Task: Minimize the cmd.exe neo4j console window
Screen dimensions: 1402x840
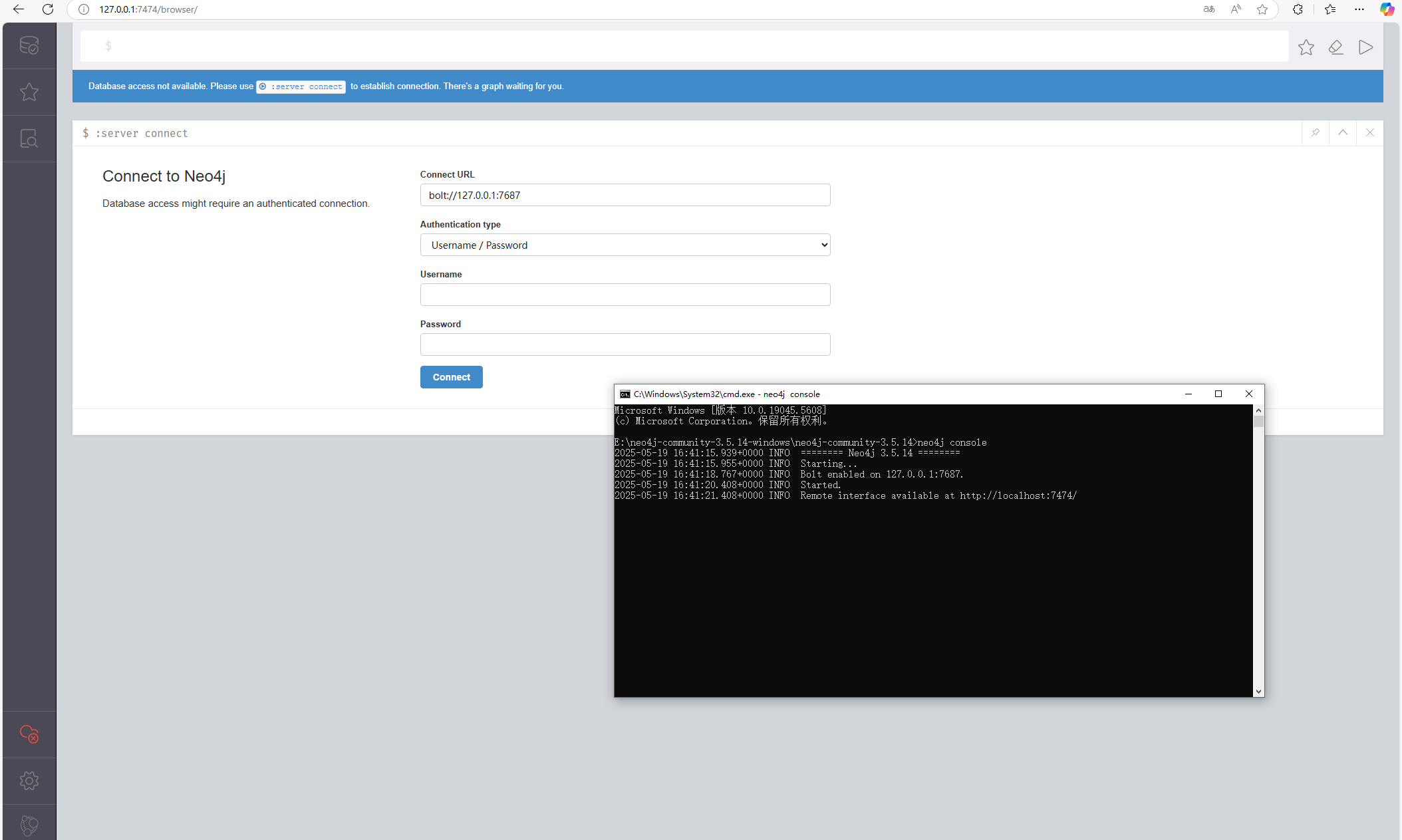Action: point(1188,394)
